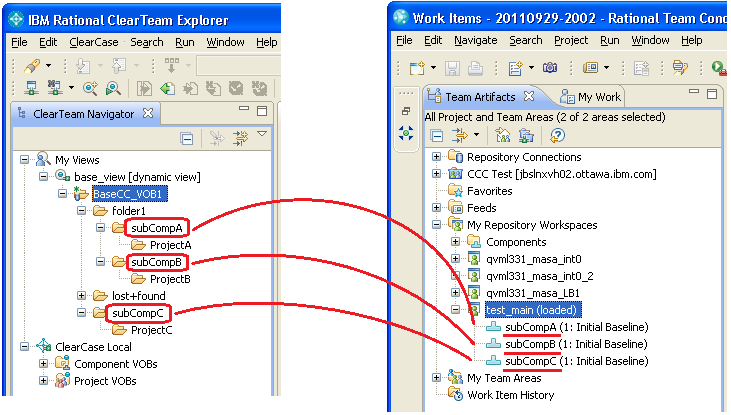The height and width of the screenshot is (415, 731).
Task: Select test_main (loaded) workspace
Action: [532, 310]
